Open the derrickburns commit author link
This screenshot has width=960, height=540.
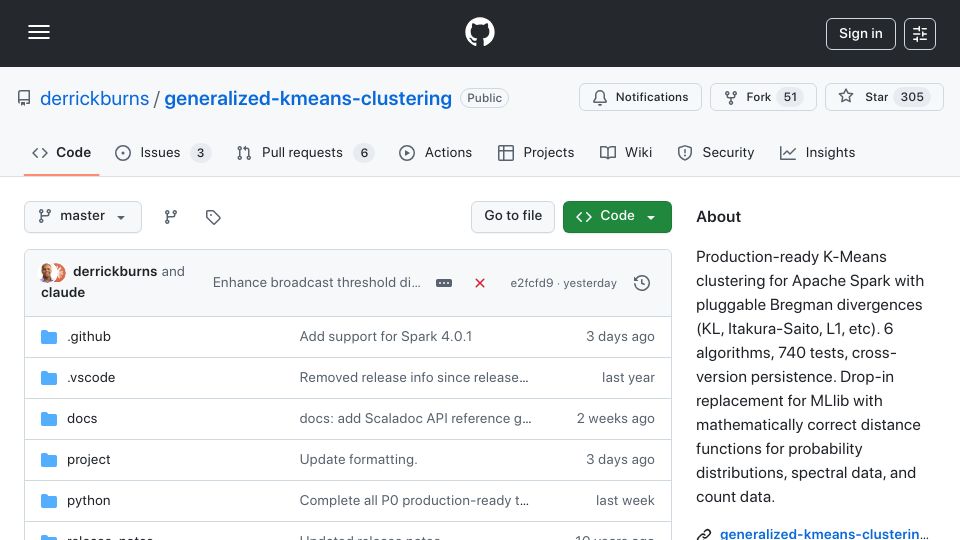(x=115, y=271)
